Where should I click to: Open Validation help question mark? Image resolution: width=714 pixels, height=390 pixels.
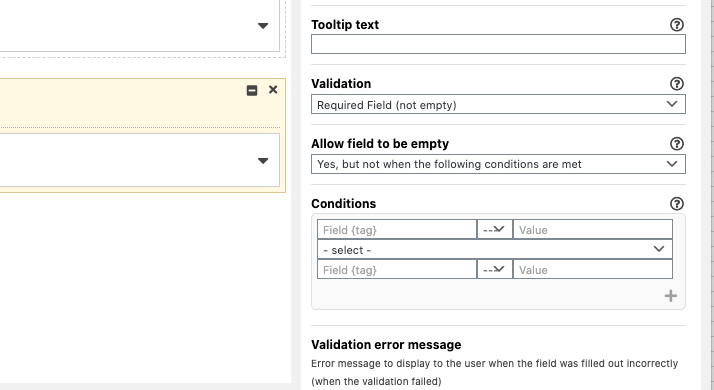point(677,84)
